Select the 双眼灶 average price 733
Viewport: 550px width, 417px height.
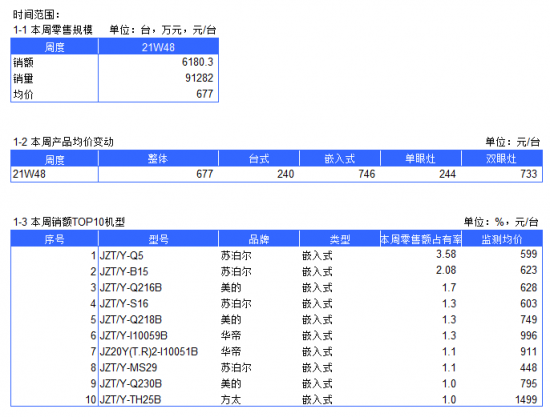click(x=529, y=174)
